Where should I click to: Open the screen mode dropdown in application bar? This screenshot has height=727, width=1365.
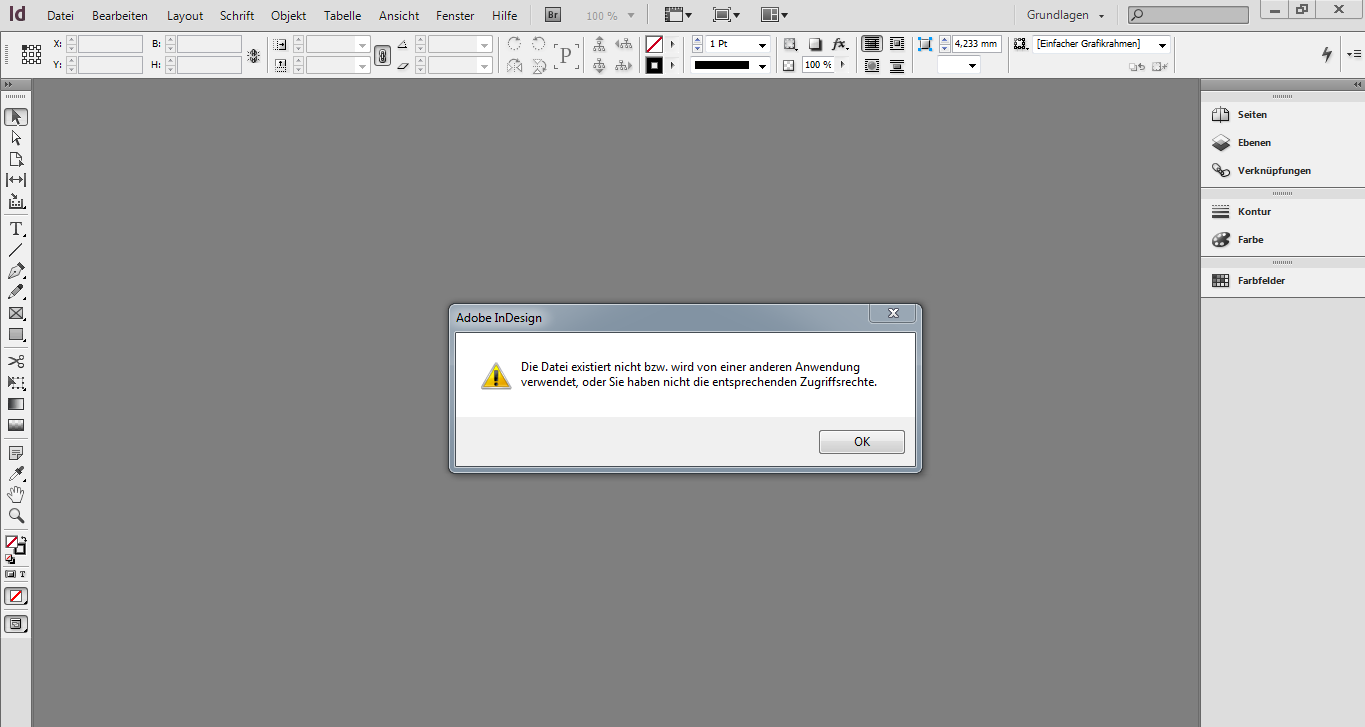727,15
